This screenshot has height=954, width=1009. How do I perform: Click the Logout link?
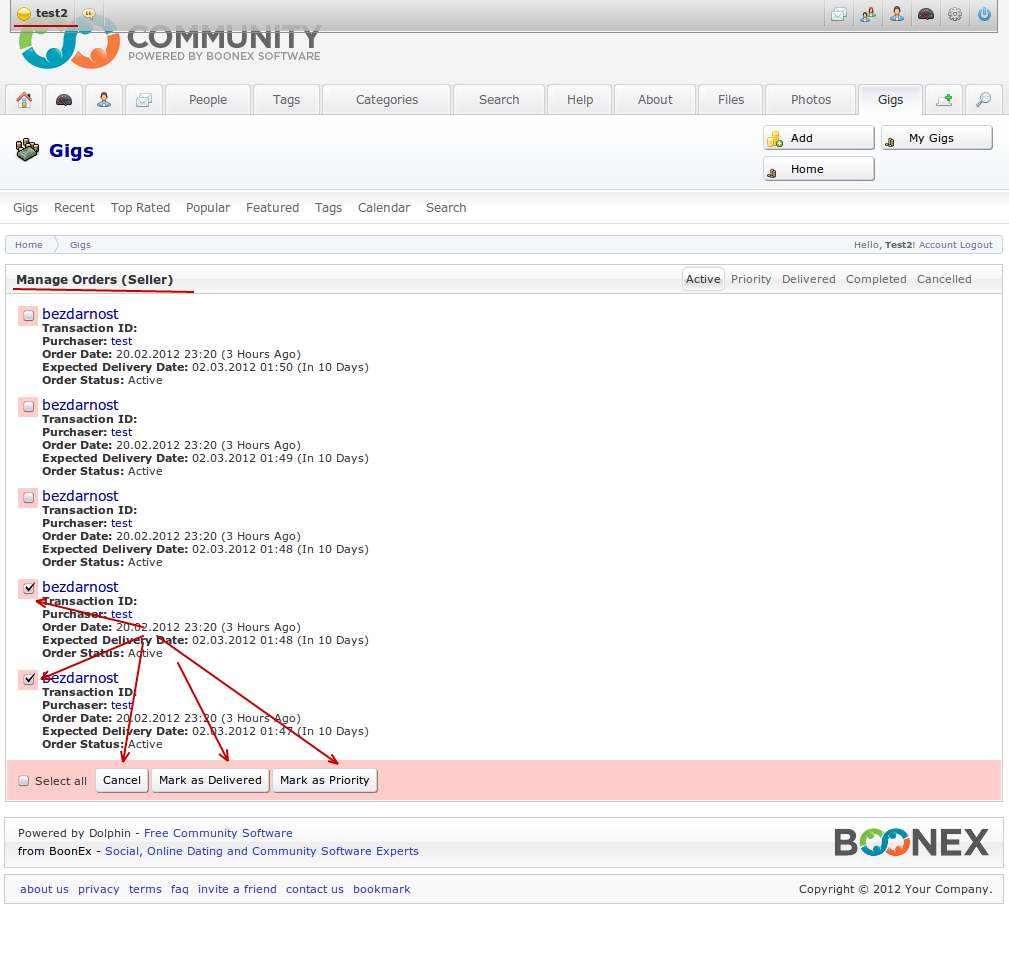click(x=976, y=245)
